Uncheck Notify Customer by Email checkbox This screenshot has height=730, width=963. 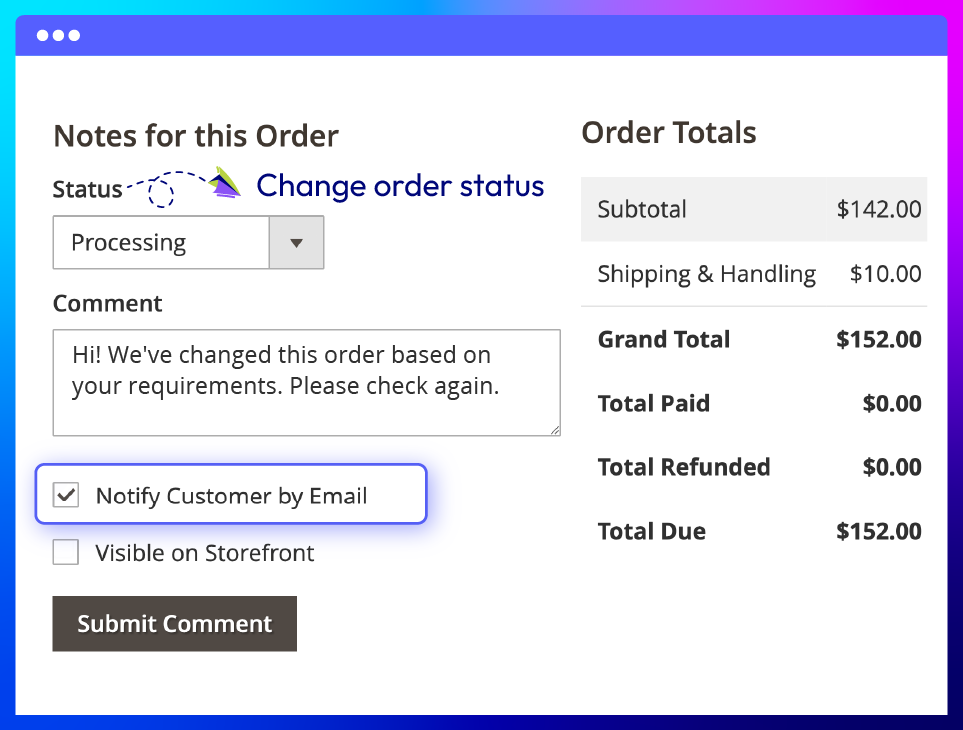[x=66, y=495]
